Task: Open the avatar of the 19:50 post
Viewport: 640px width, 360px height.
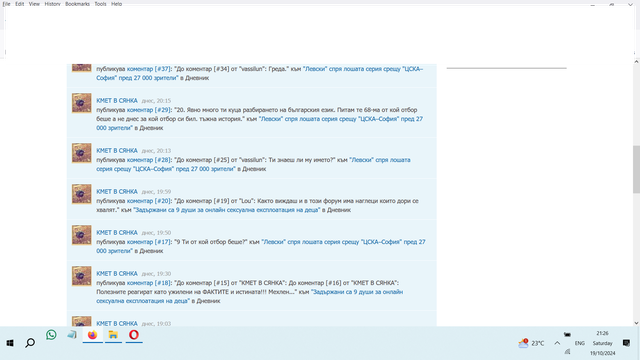Action: (x=82, y=235)
